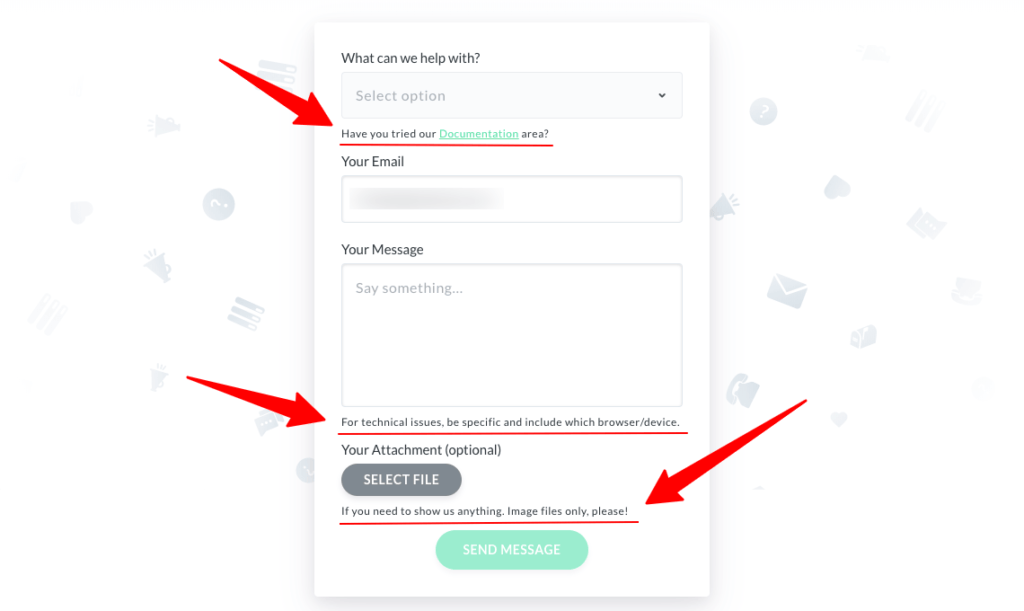Screen dimensions: 1024x611
Task: Click the SELECT FILE button
Action: (401, 479)
